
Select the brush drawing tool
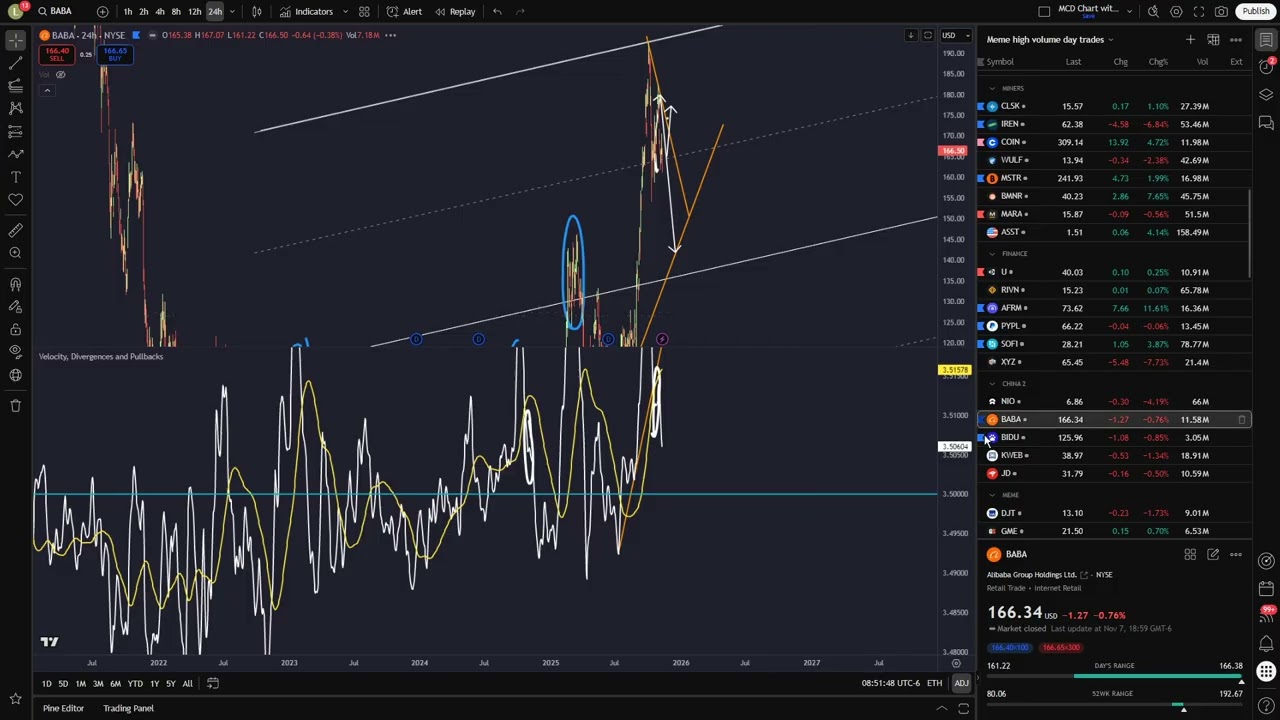[15, 153]
